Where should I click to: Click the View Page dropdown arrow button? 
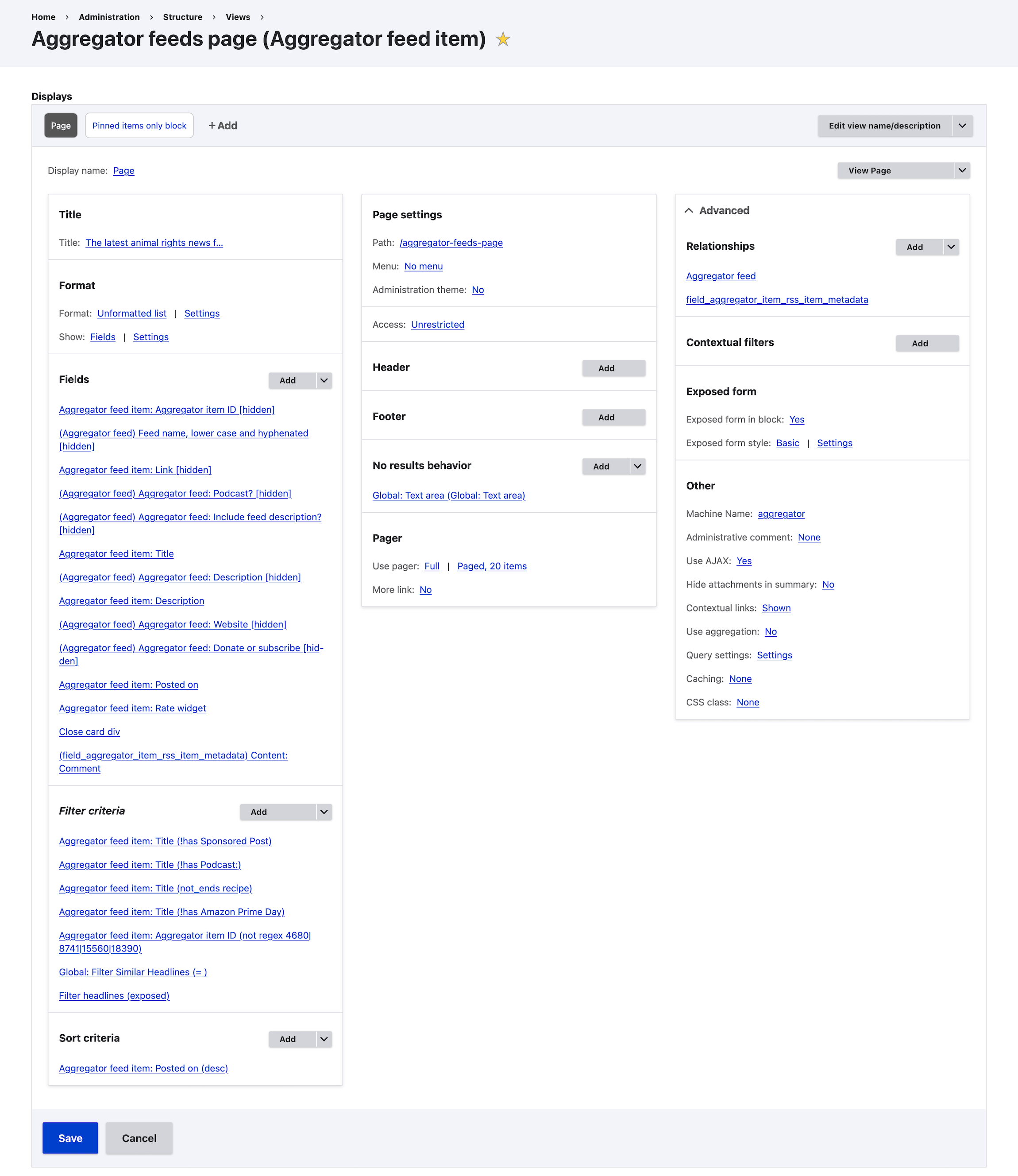tap(961, 171)
